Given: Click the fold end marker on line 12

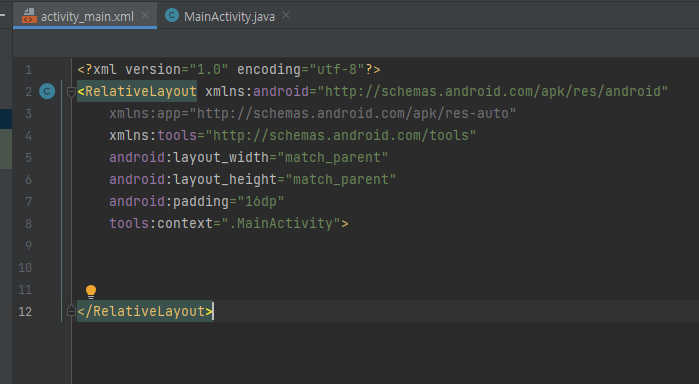Looking at the screenshot, I should click(71, 310).
